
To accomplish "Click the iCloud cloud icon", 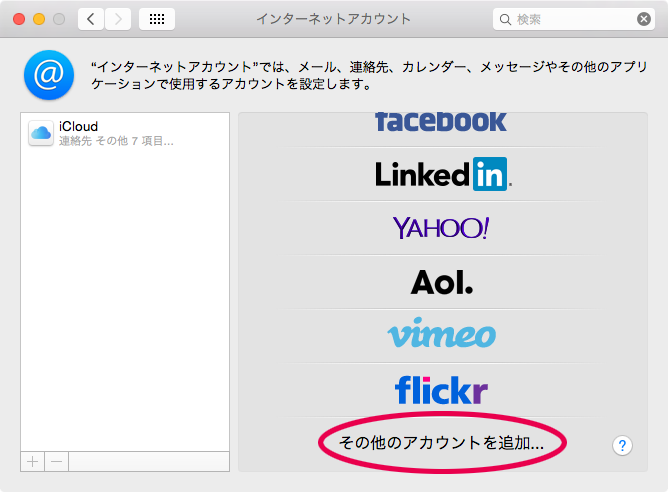I will pos(41,133).
